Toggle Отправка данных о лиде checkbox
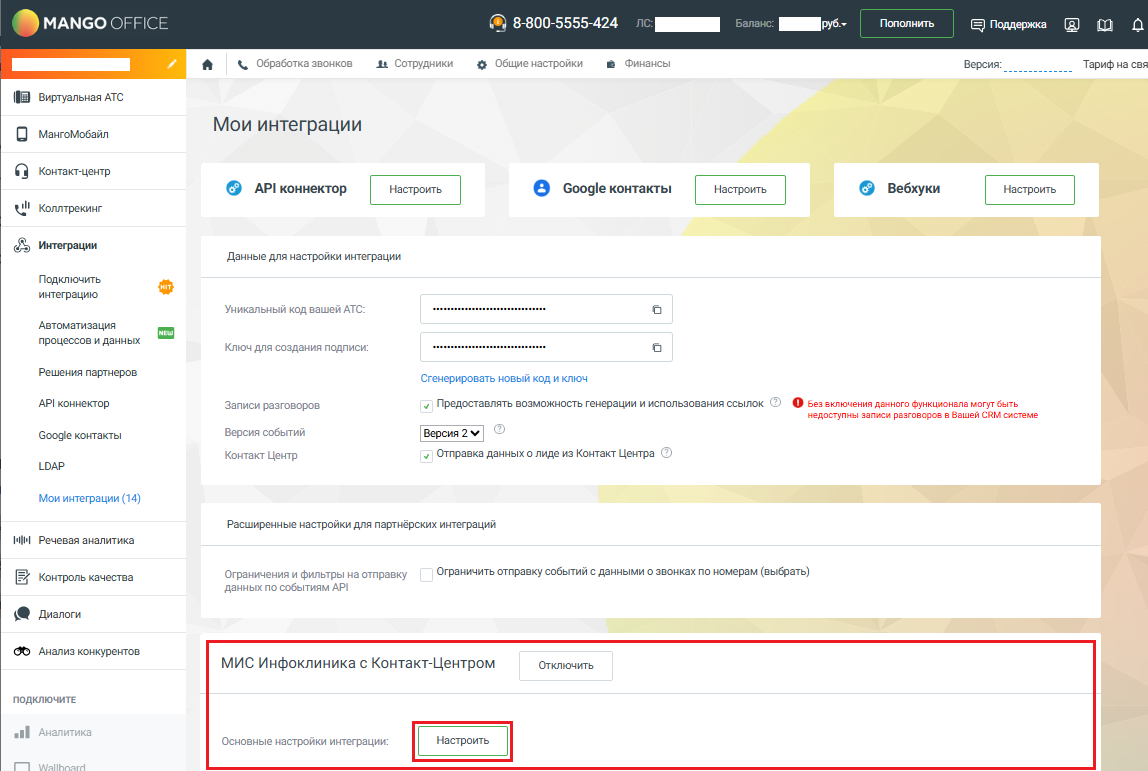The width and height of the screenshot is (1148, 771). click(x=426, y=456)
